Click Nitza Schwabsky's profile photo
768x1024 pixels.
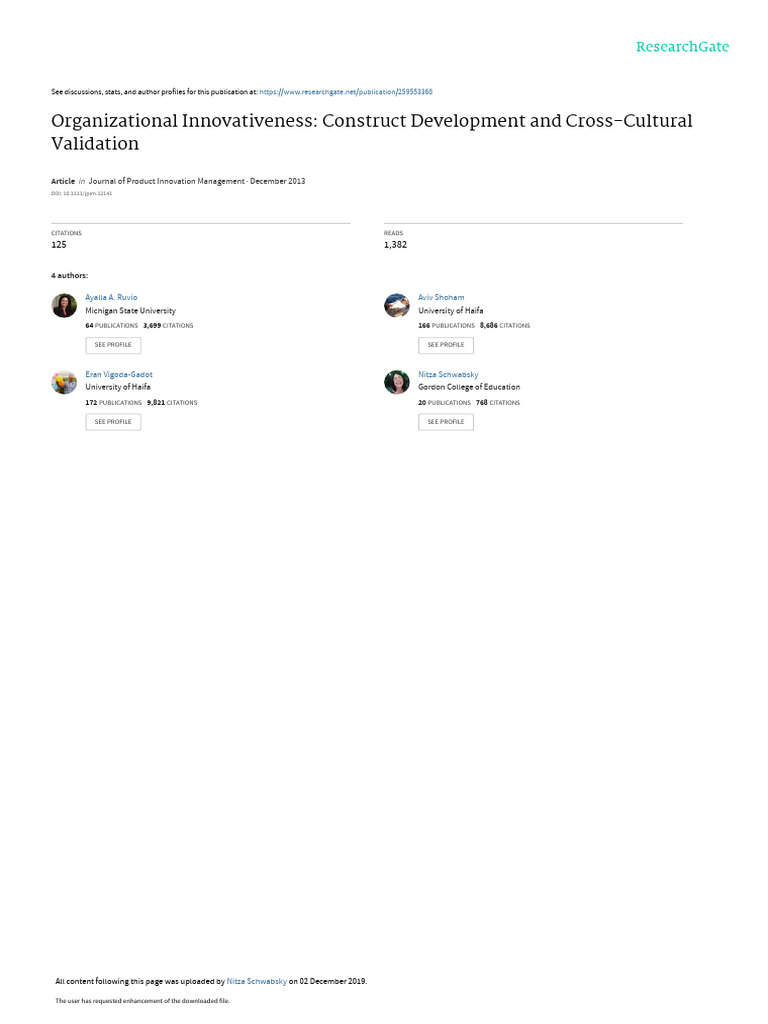(397, 382)
